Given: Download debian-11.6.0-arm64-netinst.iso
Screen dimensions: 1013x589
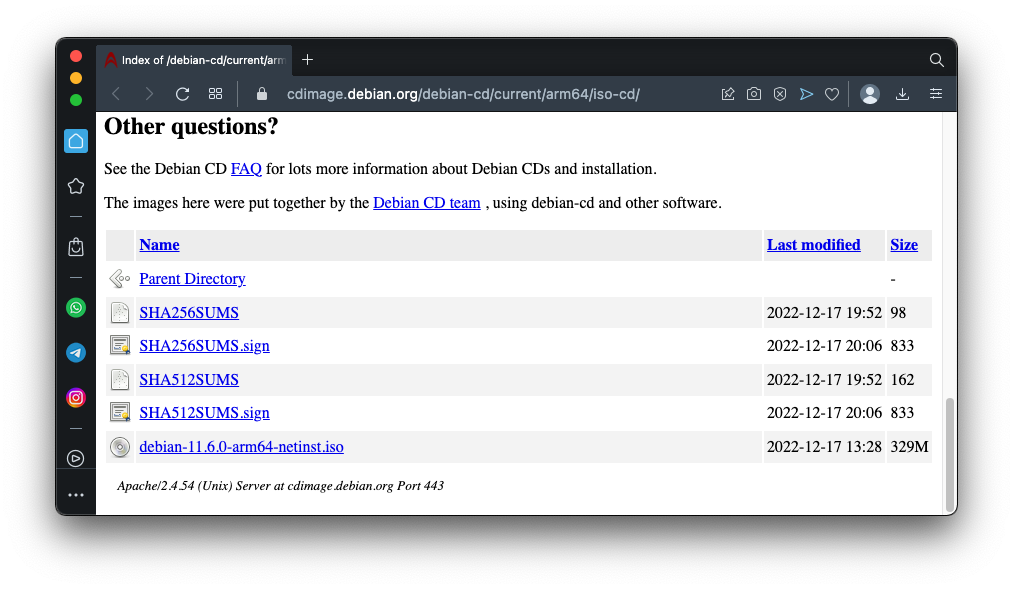Looking at the screenshot, I should [241, 447].
